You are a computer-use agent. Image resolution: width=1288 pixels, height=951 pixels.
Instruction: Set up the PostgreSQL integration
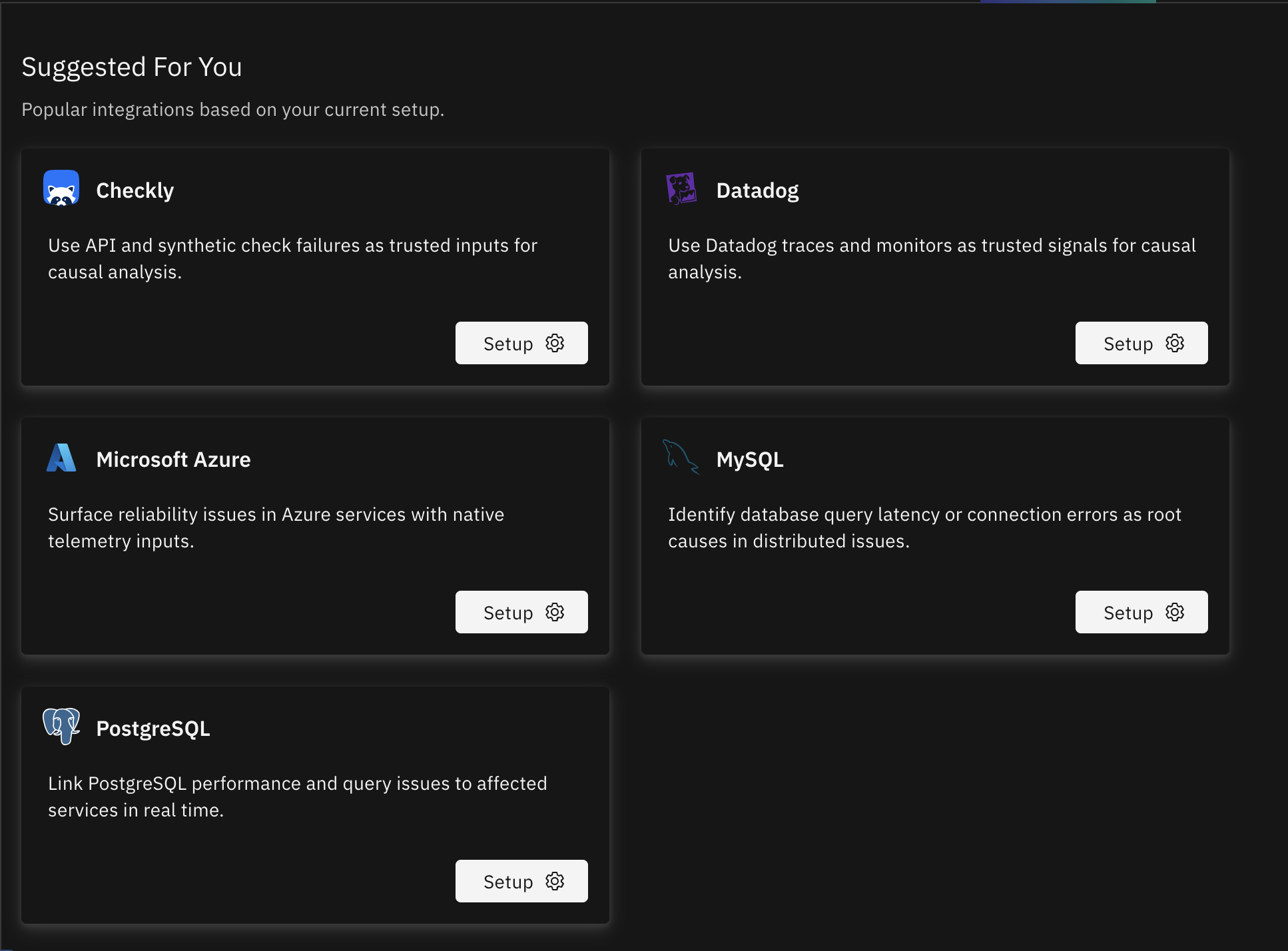(x=521, y=881)
